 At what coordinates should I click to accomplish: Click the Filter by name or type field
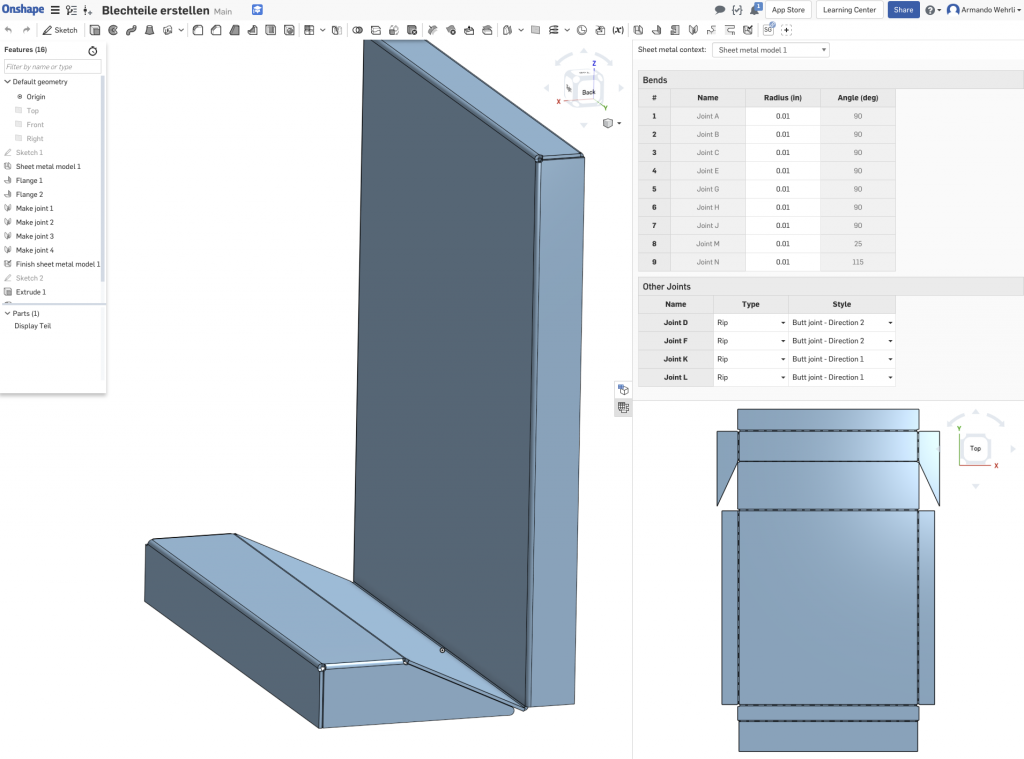[52, 67]
